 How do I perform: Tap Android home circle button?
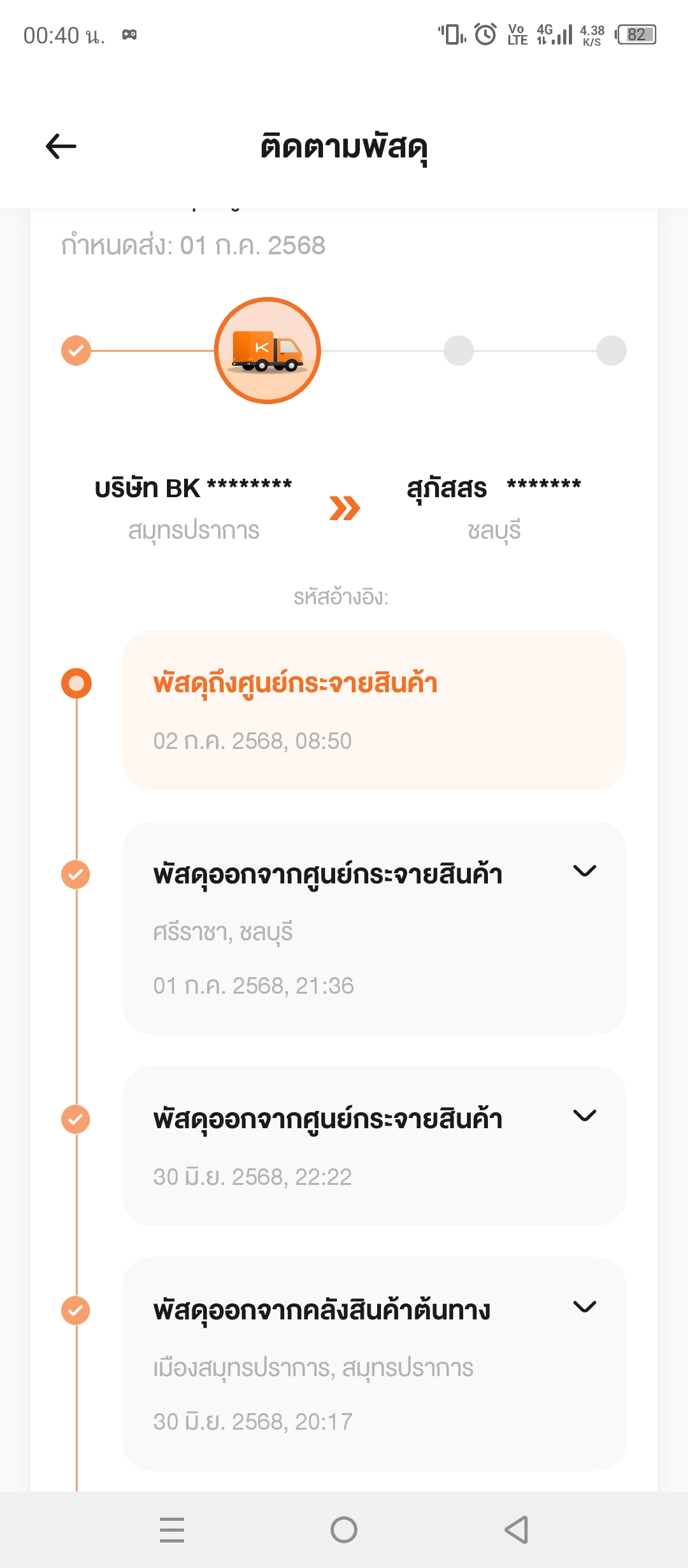tap(344, 1530)
